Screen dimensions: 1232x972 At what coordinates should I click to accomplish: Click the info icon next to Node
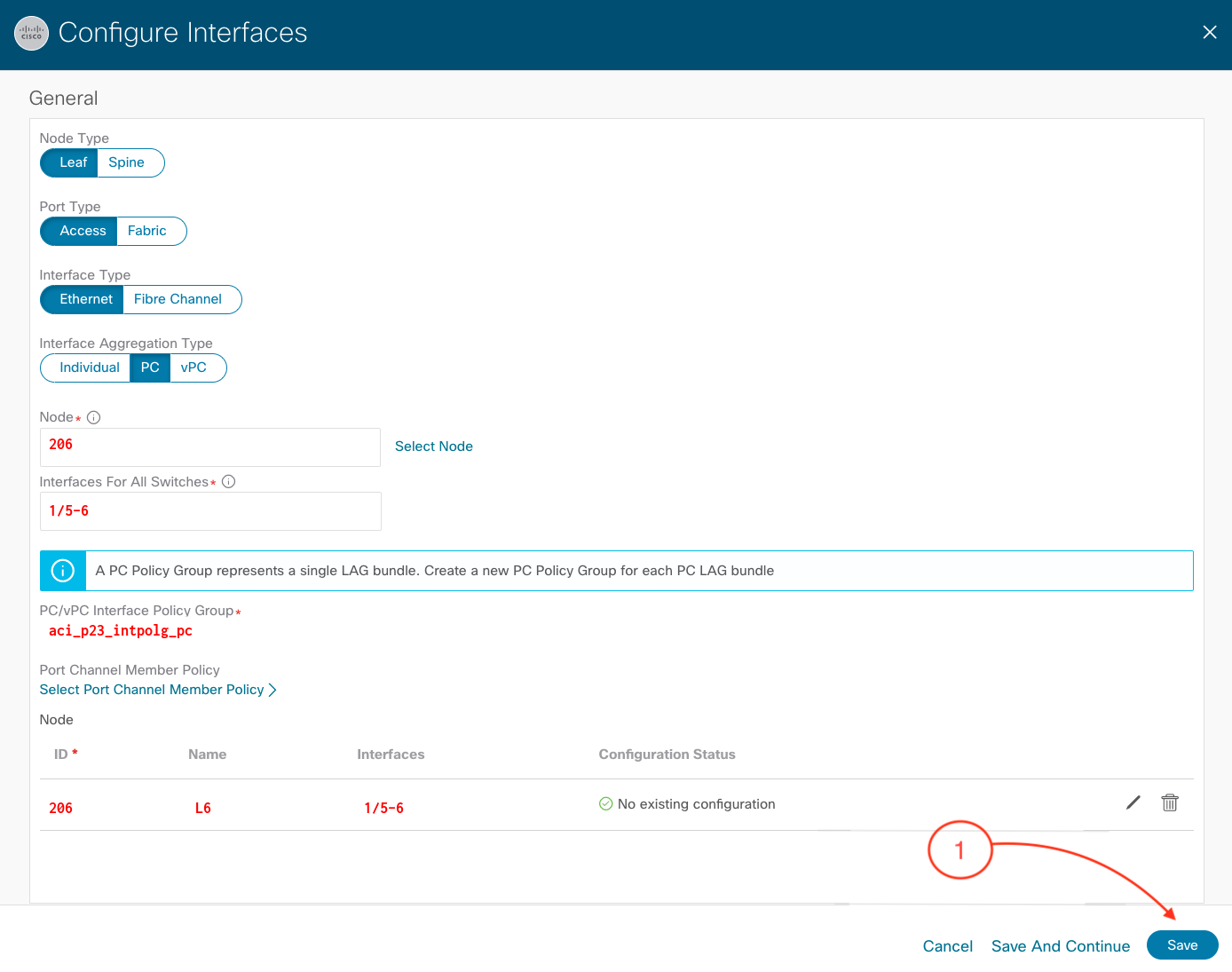(93, 417)
